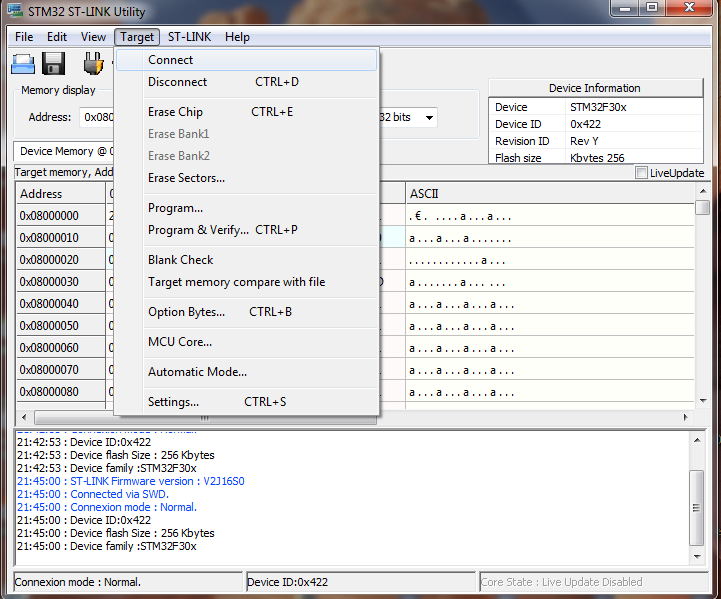Click the Device ID value 0x422 in Device Information

tap(585, 124)
